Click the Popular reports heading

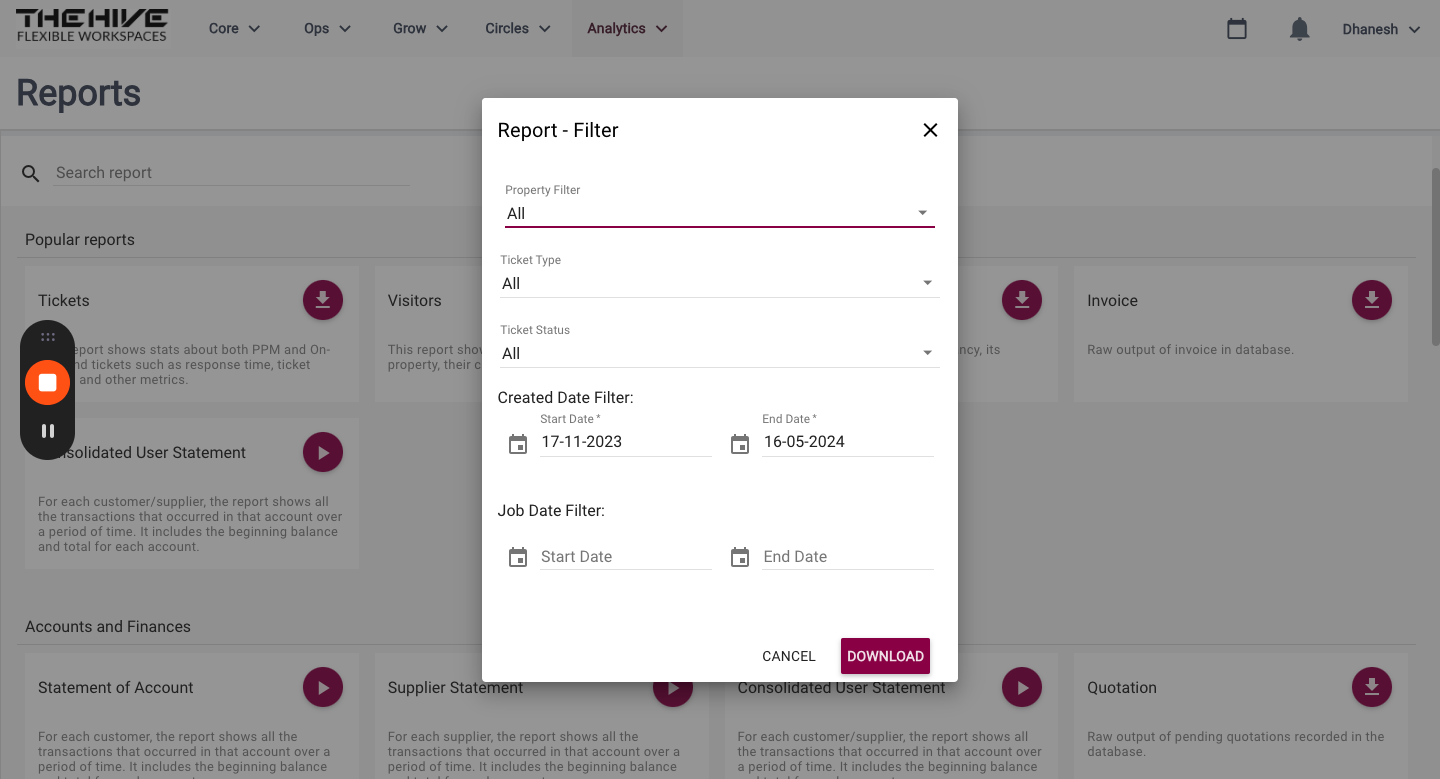(x=80, y=240)
